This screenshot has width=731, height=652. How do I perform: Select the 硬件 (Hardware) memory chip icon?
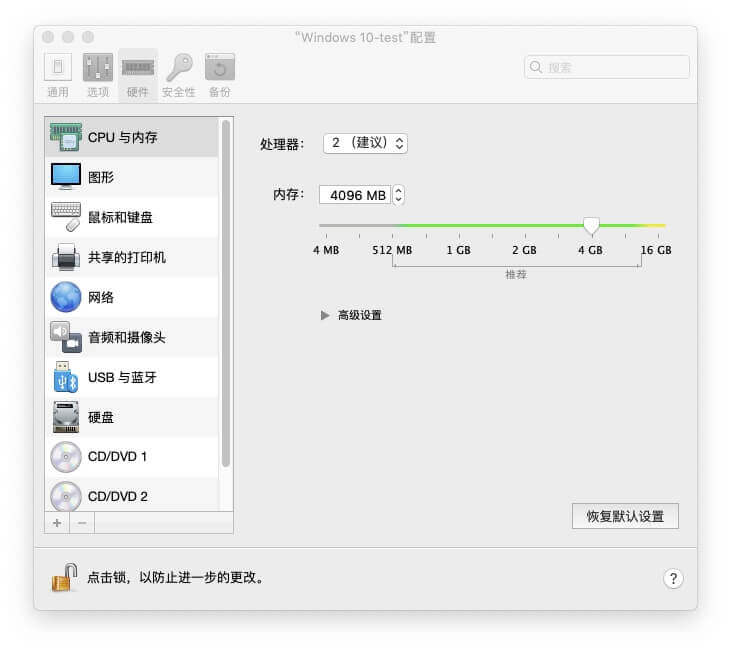tap(138, 68)
